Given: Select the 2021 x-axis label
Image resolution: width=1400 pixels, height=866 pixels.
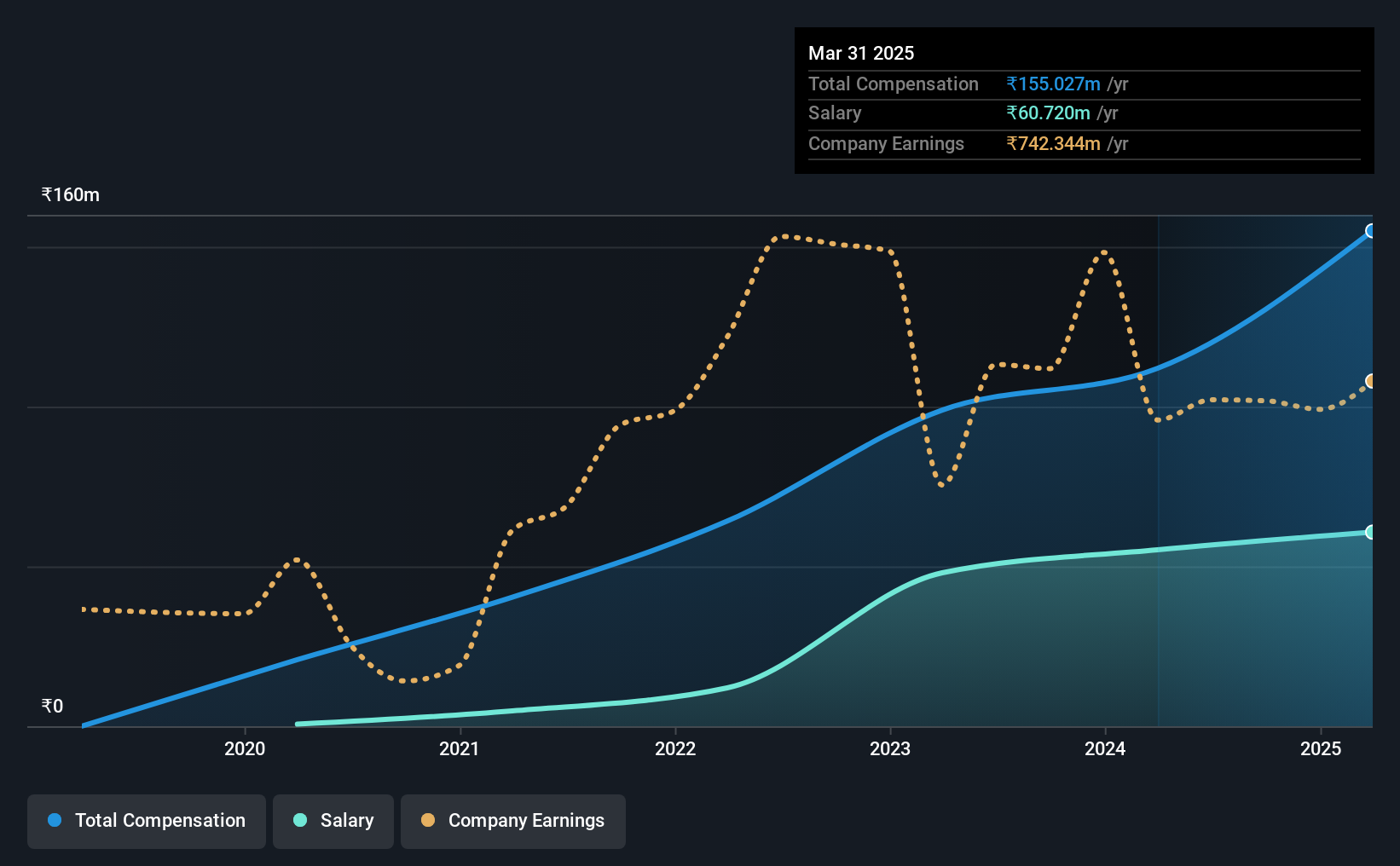Looking at the screenshot, I should point(460,748).
